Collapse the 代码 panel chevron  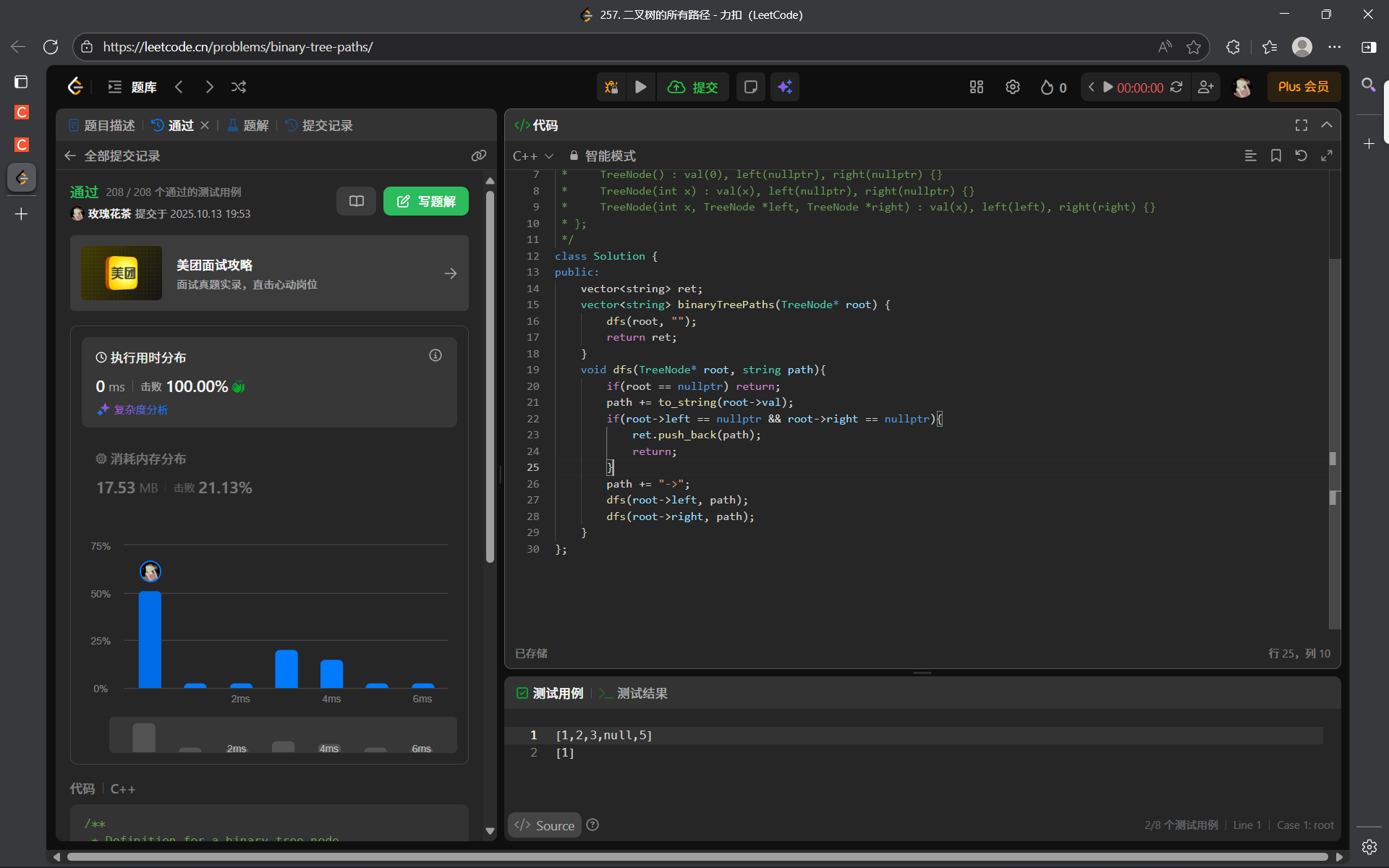click(1327, 125)
